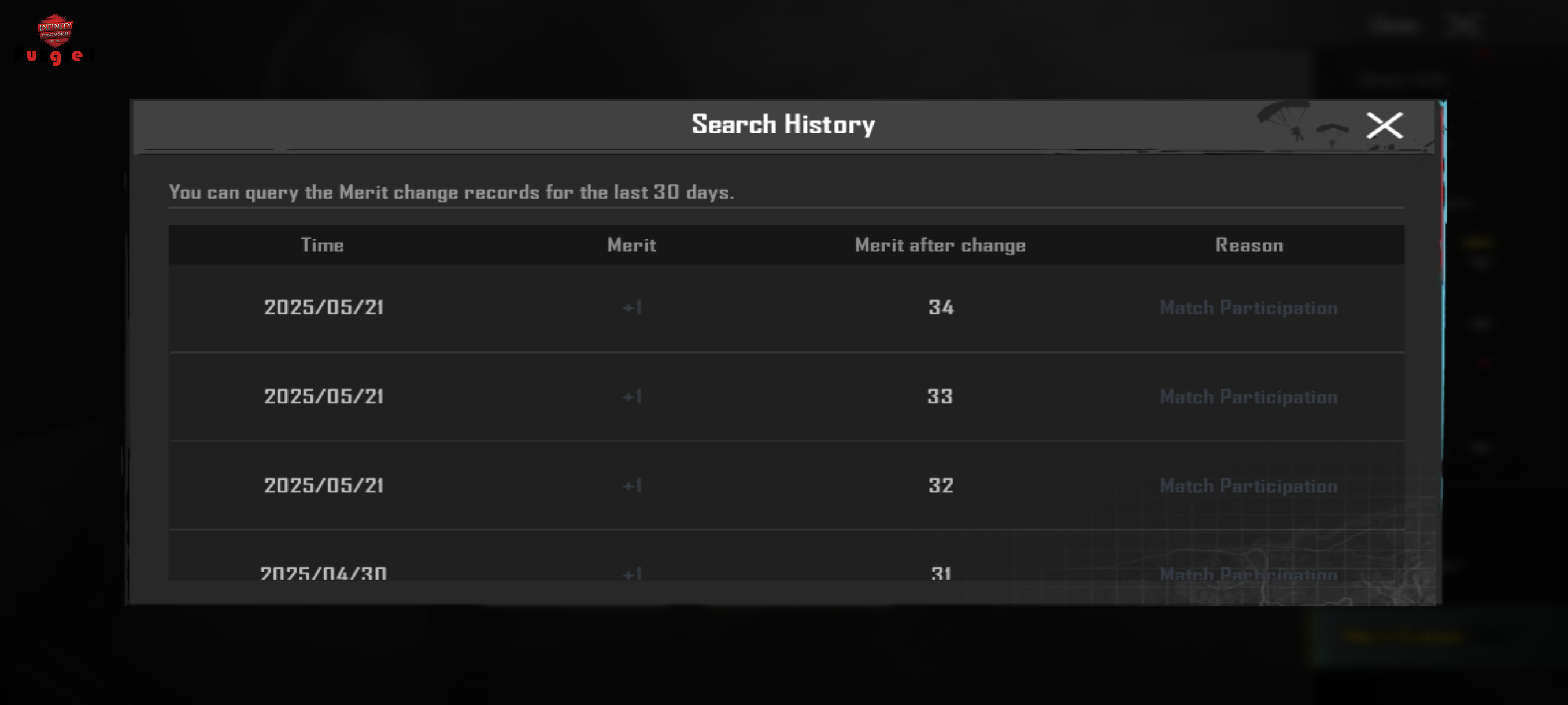
Task: Click Match Participation in the merit 33 row
Action: 1248,397
